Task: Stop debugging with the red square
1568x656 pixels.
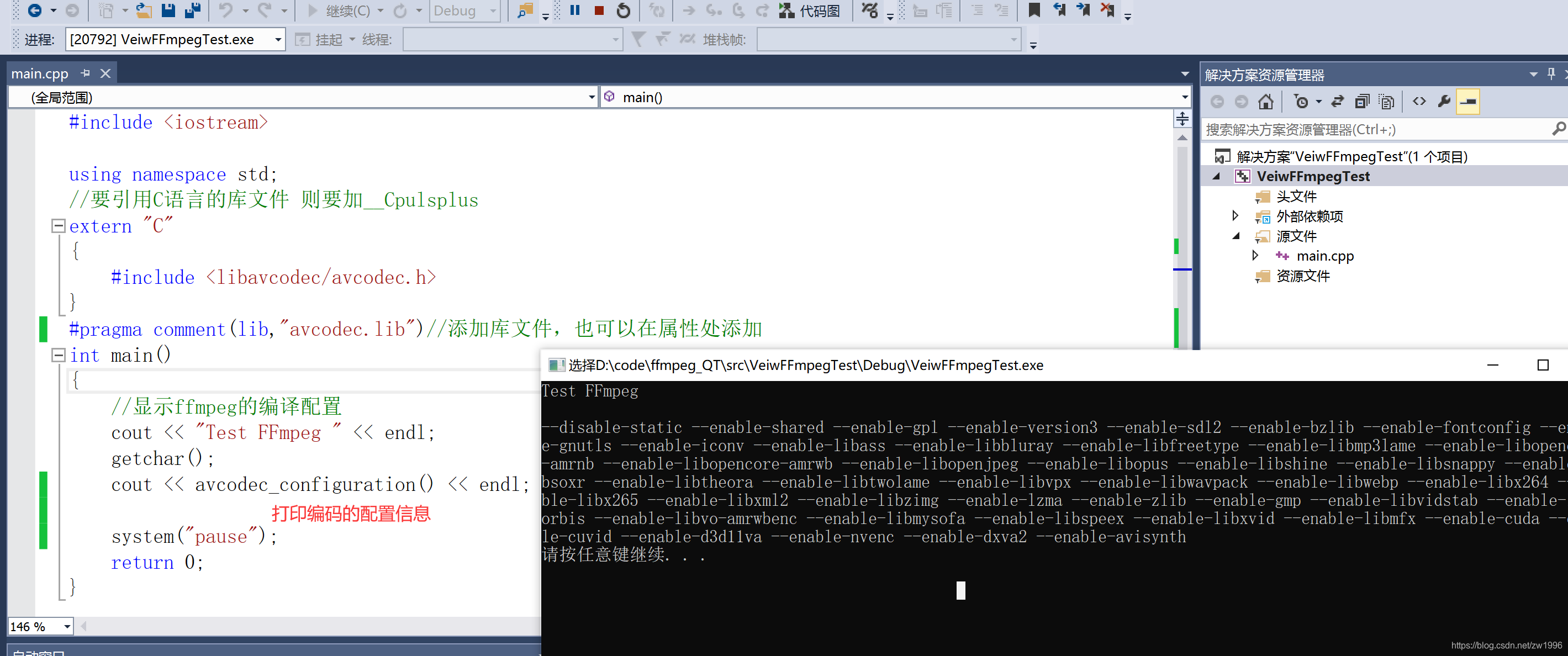Action: pos(599,10)
